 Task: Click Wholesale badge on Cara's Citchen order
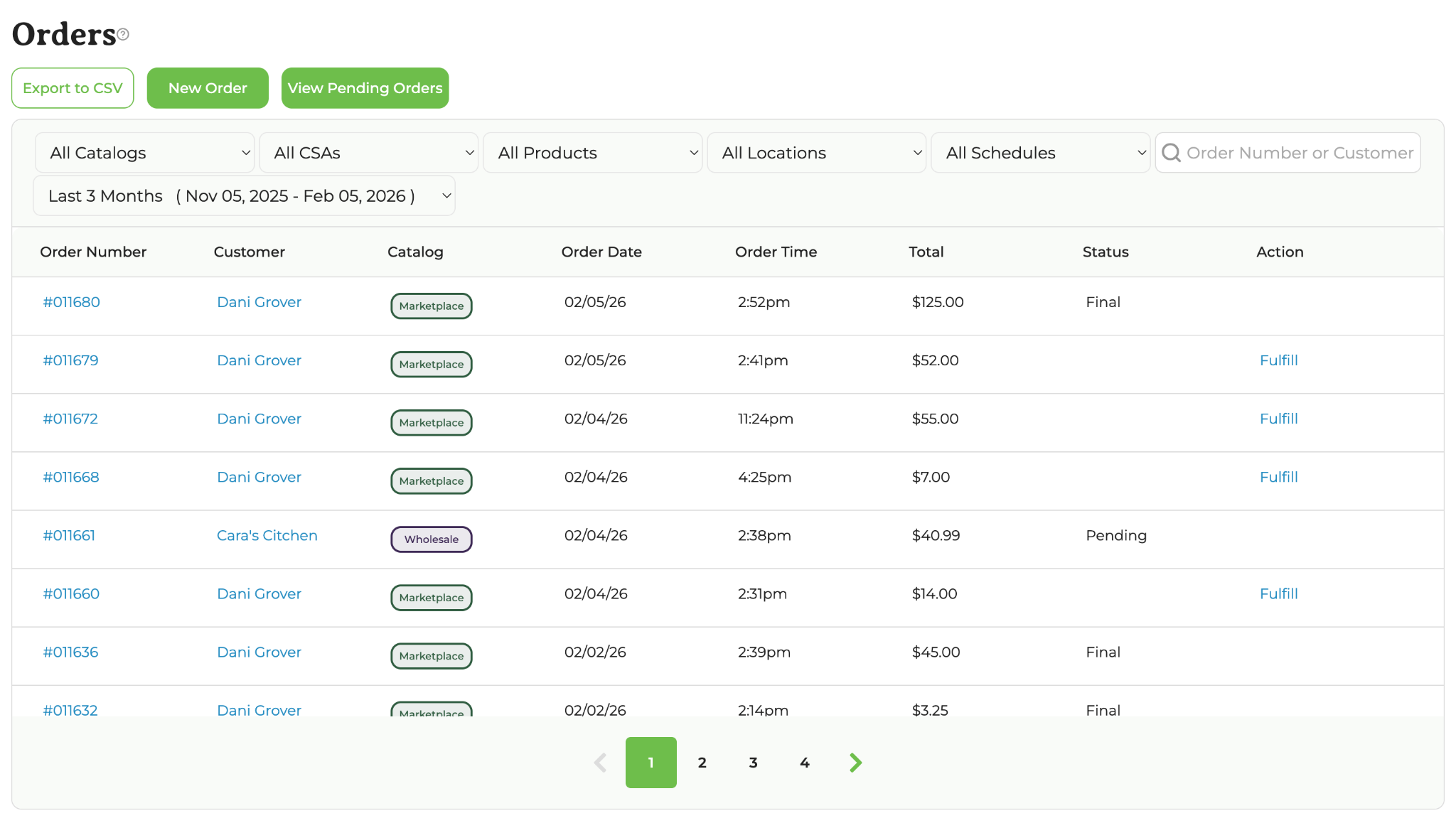(x=431, y=539)
